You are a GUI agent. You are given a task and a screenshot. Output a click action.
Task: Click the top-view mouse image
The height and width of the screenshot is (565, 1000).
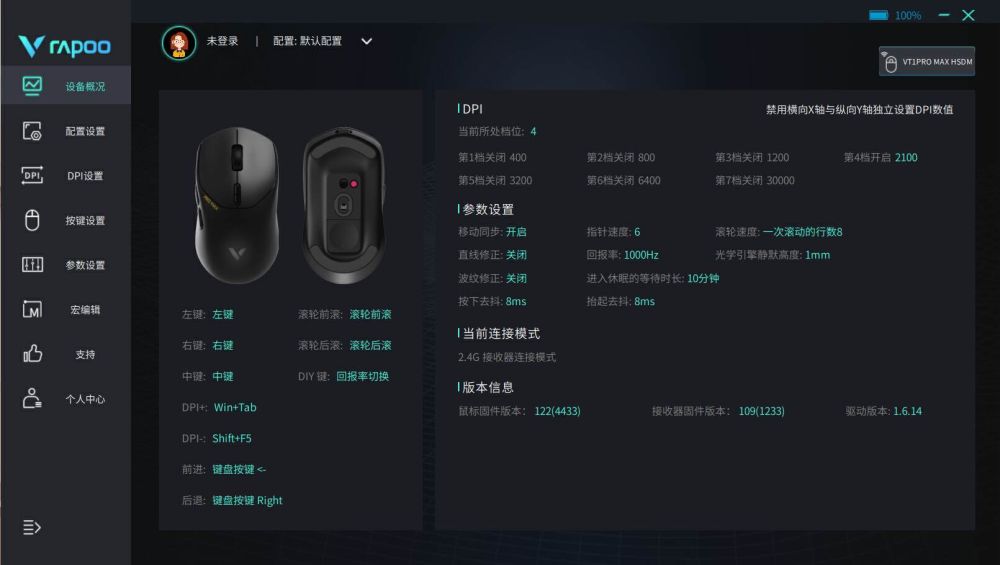click(x=237, y=205)
